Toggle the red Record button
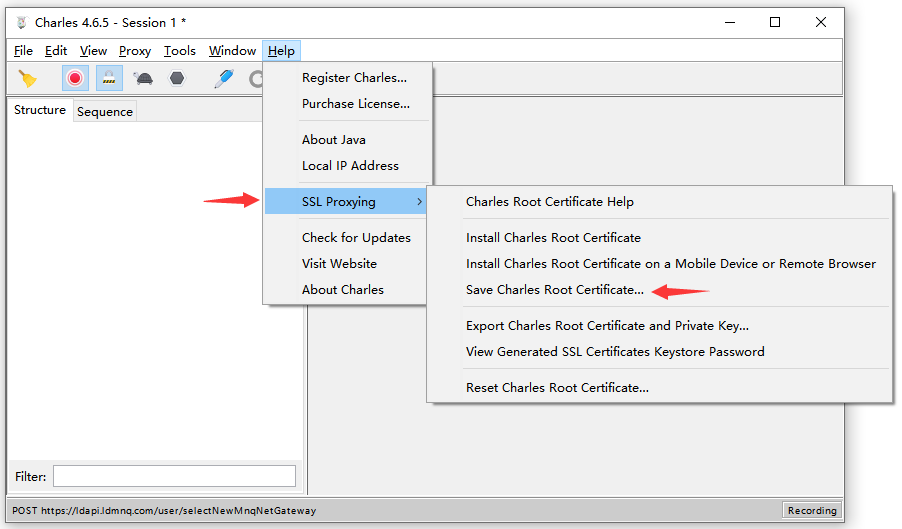Screen dimensions: 902x529 click(x=75, y=78)
